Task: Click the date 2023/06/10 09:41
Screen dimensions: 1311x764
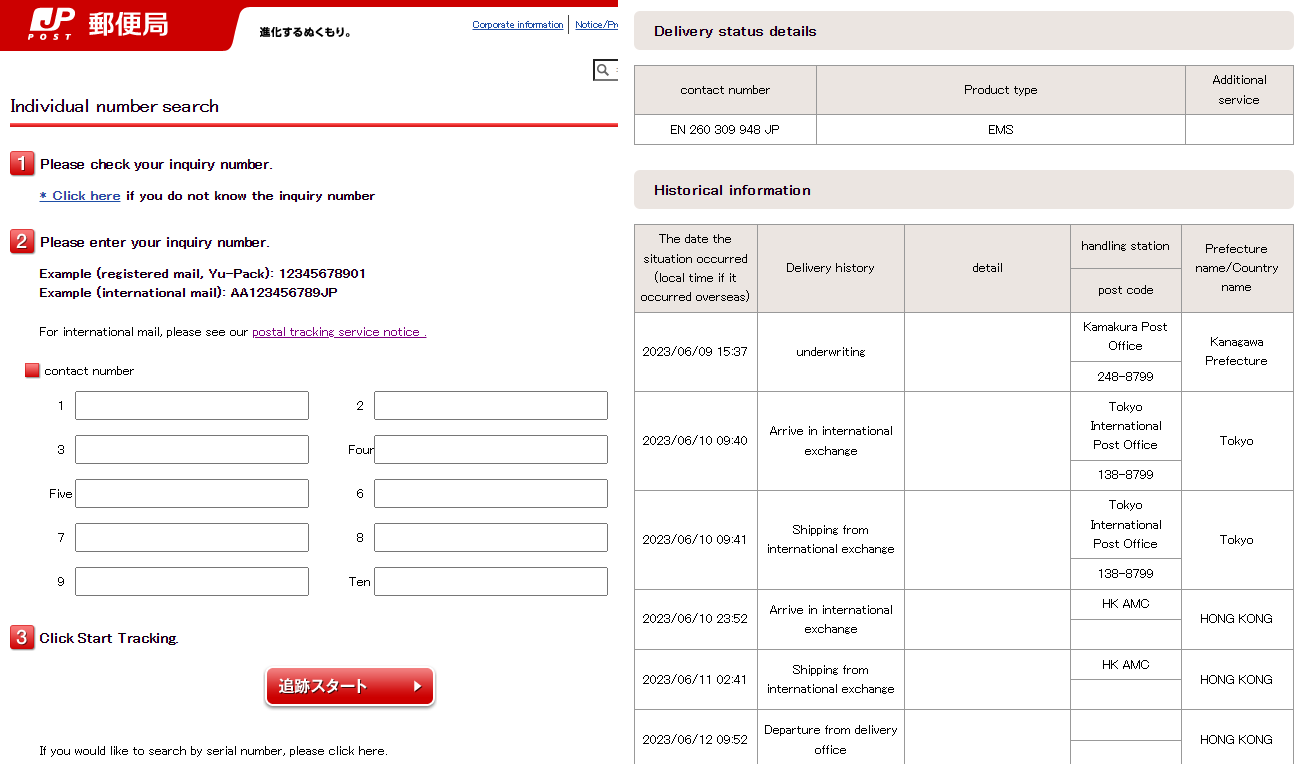Action: pos(695,540)
